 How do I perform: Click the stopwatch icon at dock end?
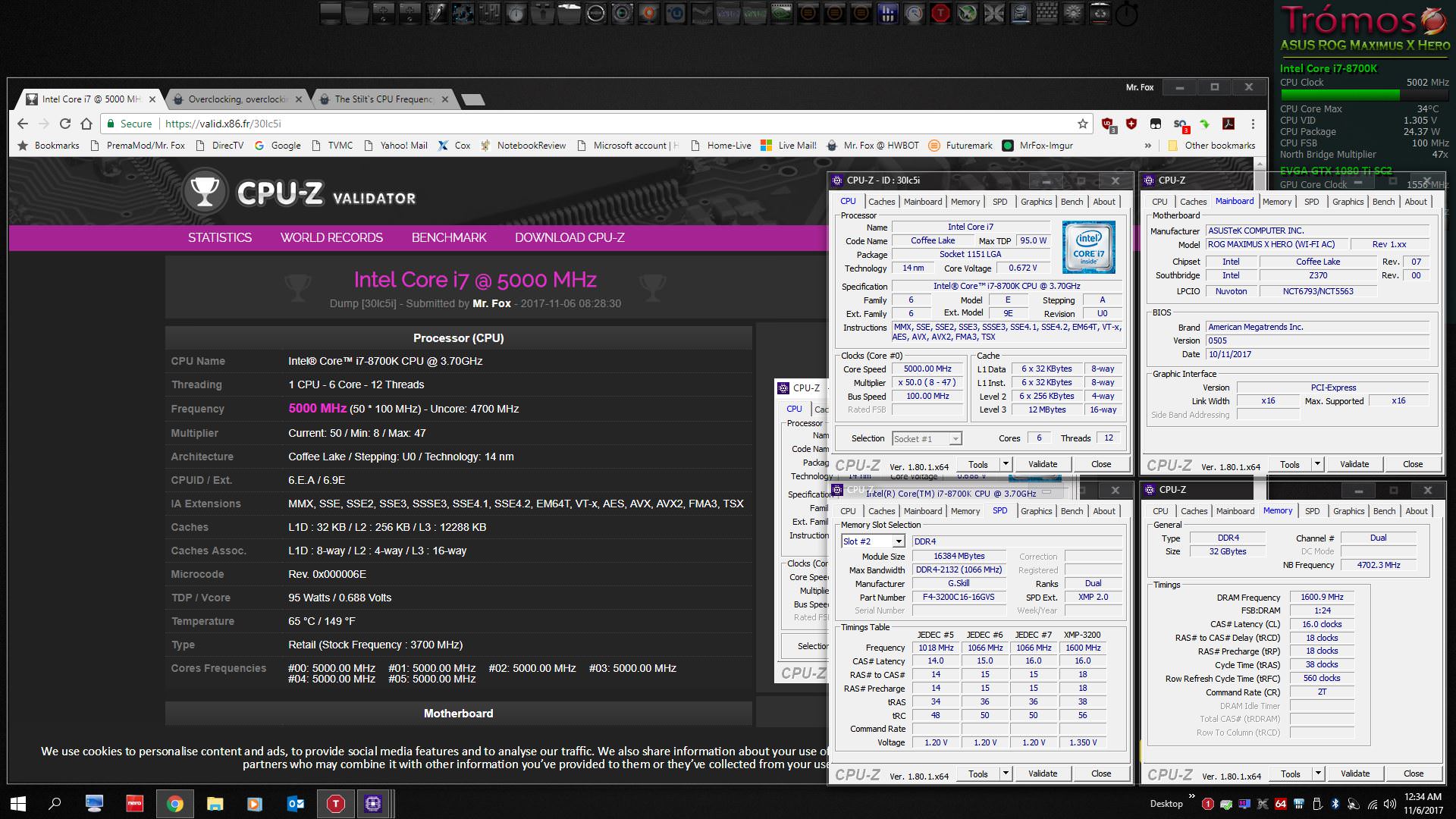[x=1127, y=13]
